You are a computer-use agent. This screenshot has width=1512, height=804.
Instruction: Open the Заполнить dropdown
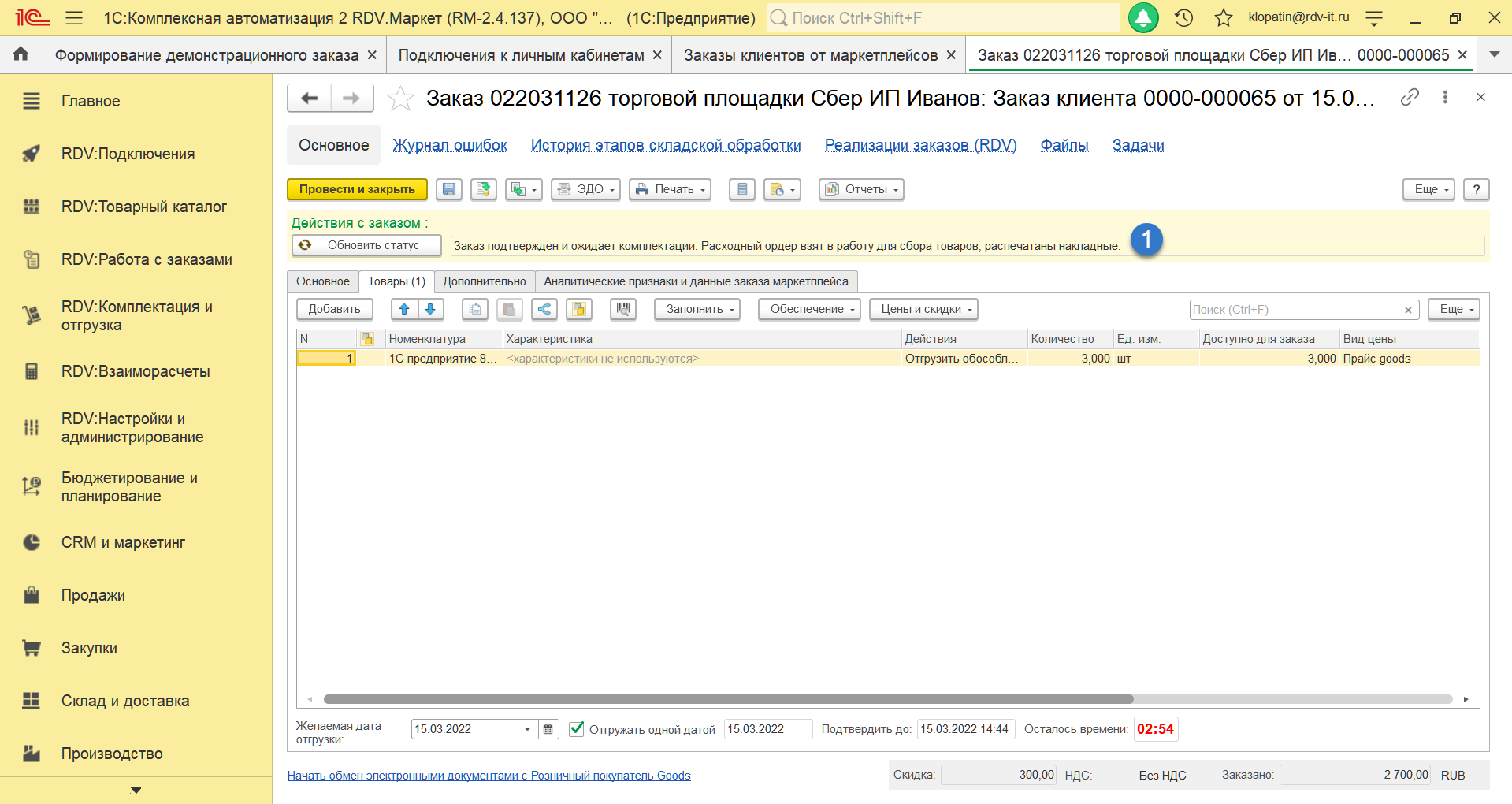coord(697,309)
